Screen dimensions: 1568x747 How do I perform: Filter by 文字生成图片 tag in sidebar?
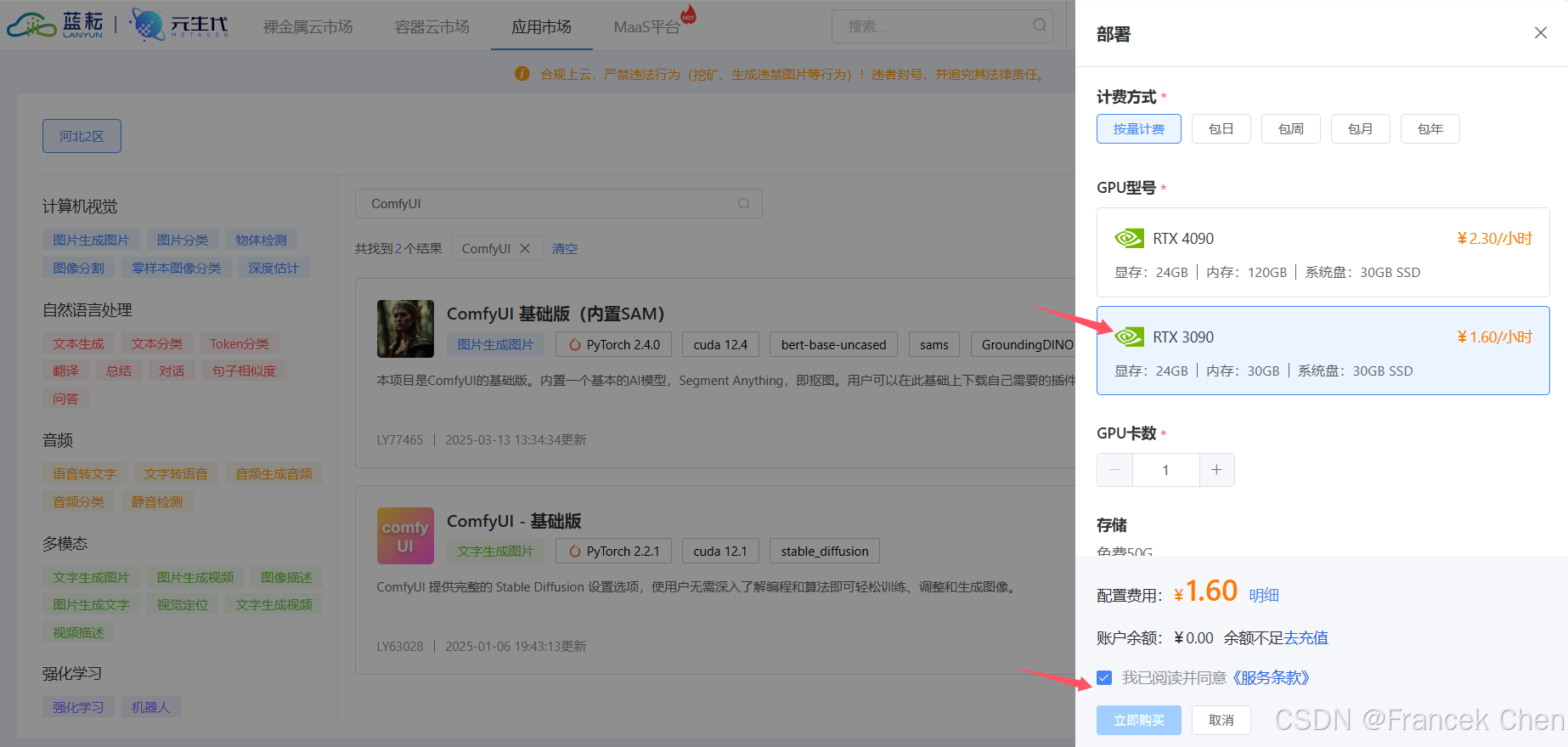[91, 578]
